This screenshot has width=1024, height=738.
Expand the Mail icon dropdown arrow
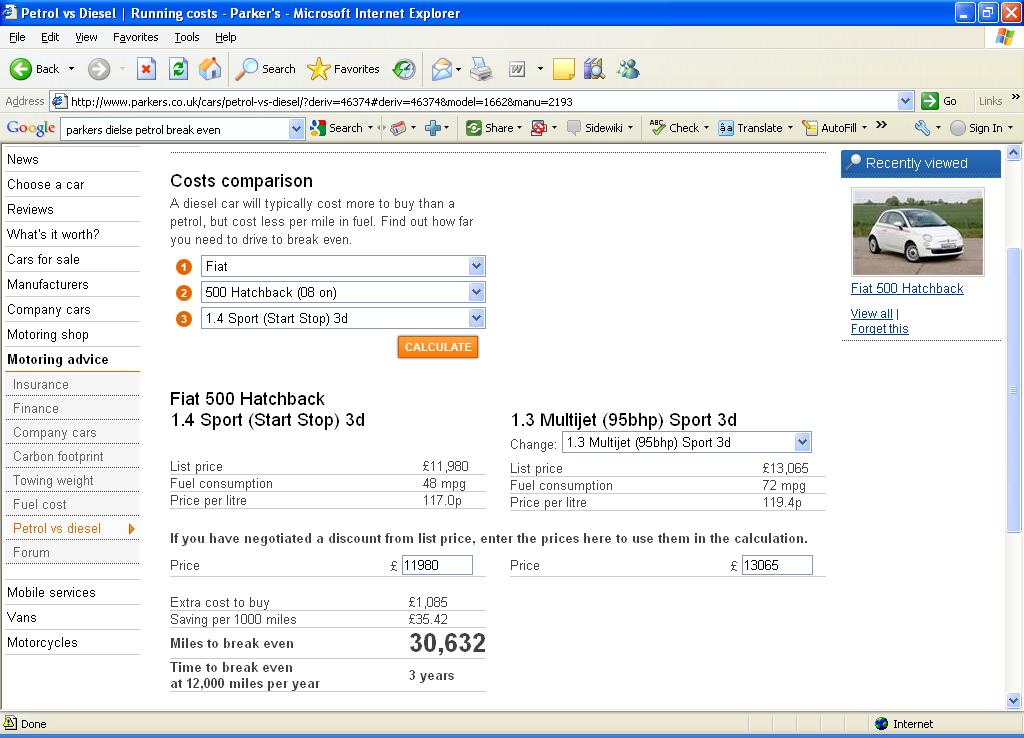[458, 69]
